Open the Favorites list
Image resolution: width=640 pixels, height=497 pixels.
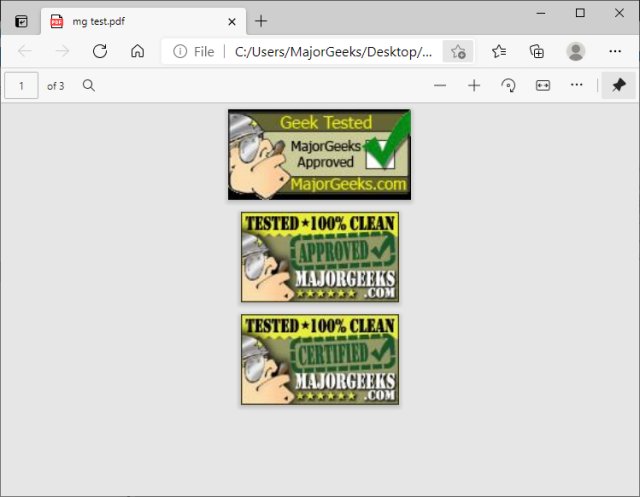coord(499,51)
